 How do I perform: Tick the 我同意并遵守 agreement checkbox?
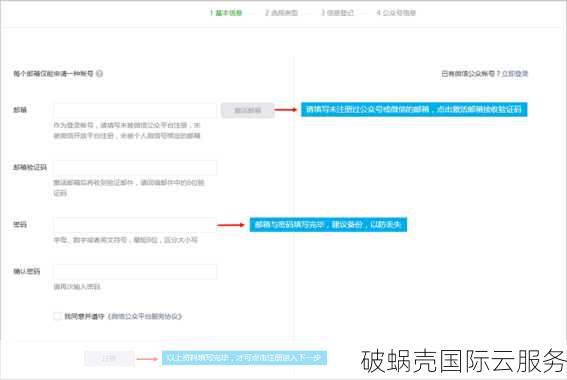coord(57,316)
